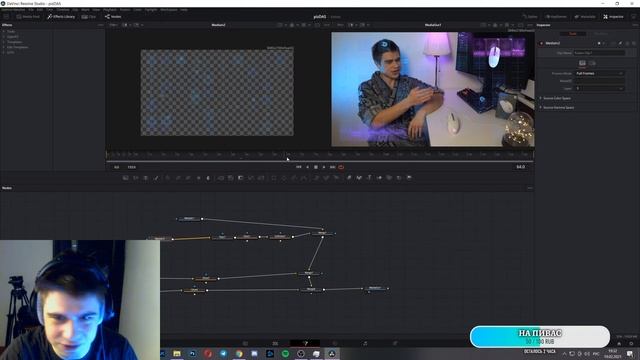Switch to the Modifiers tab in Inspector

(601, 34)
